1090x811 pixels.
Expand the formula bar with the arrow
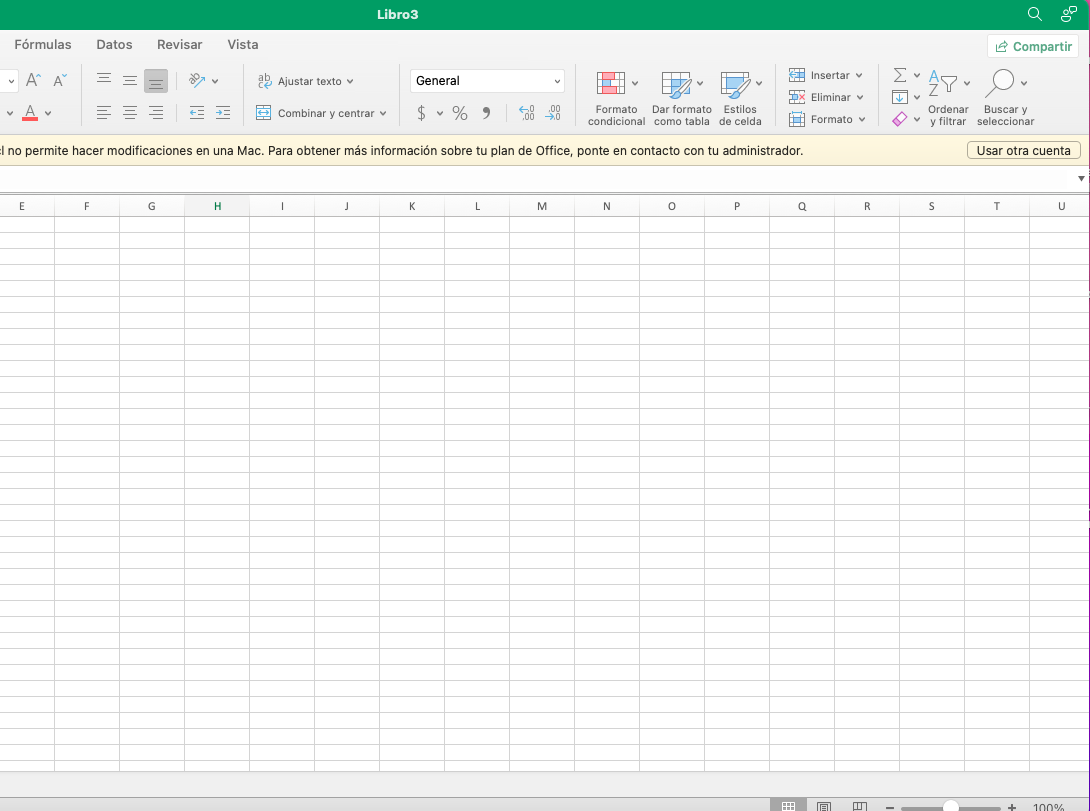[x=1081, y=179]
